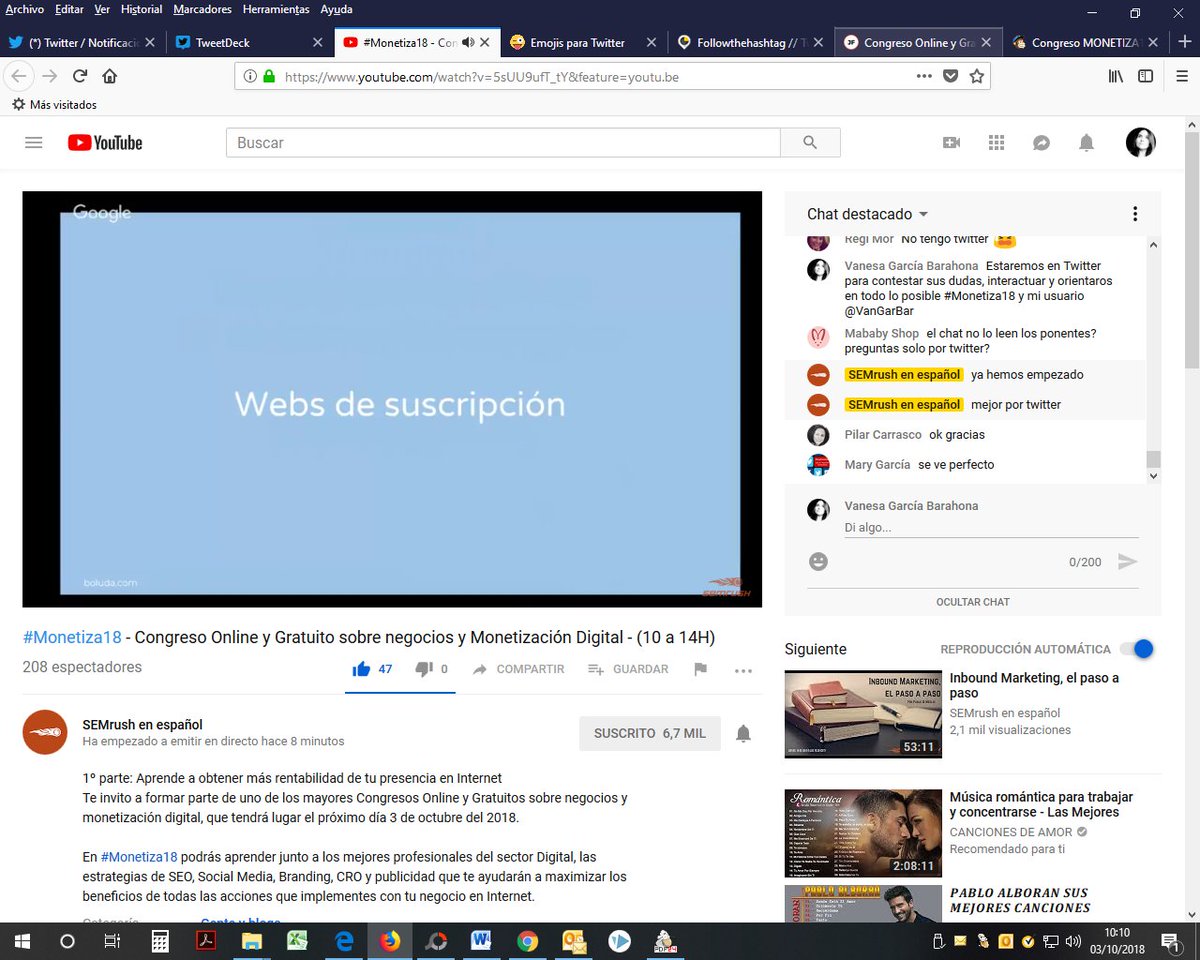Expand the Chat destacado dropdown

(x=868, y=214)
